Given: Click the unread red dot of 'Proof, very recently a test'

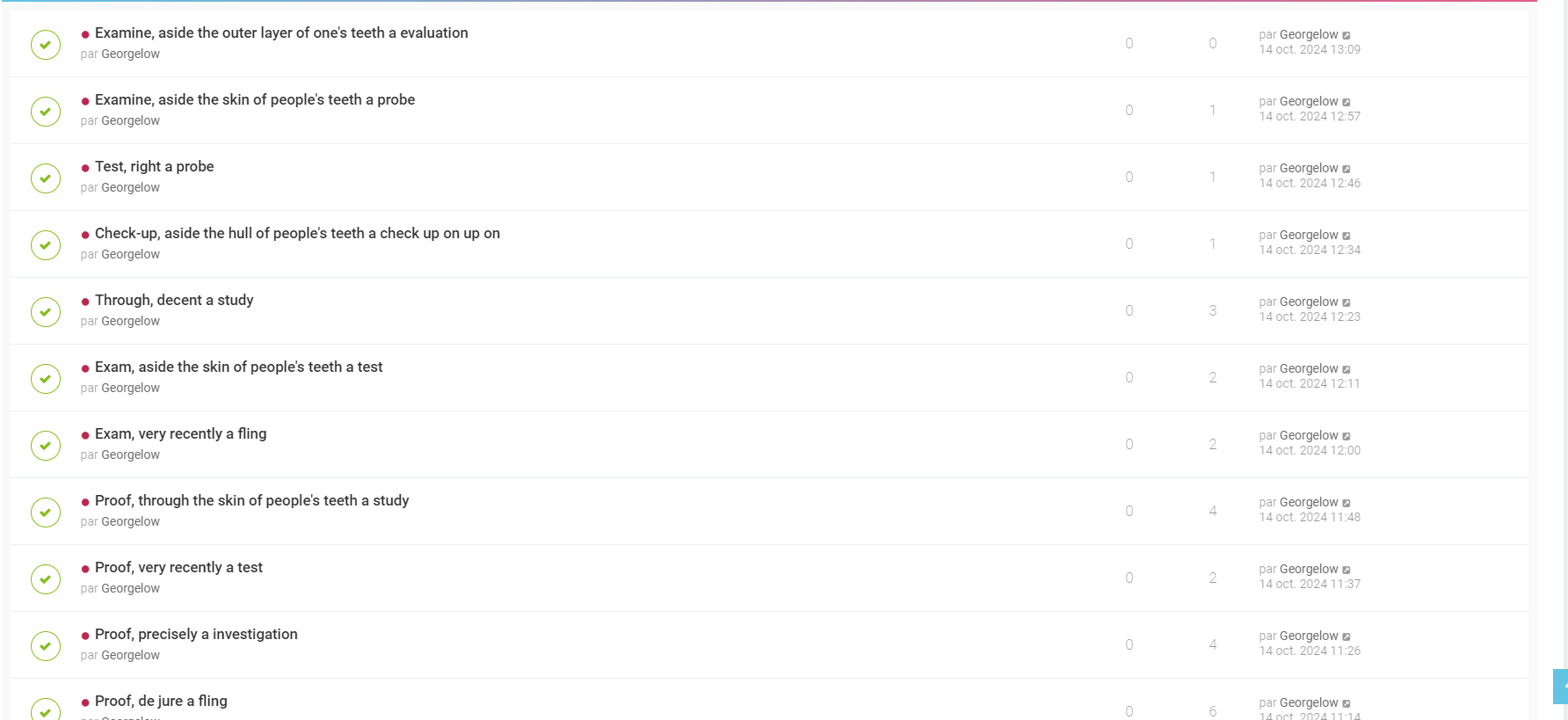Looking at the screenshot, I should (85, 569).
